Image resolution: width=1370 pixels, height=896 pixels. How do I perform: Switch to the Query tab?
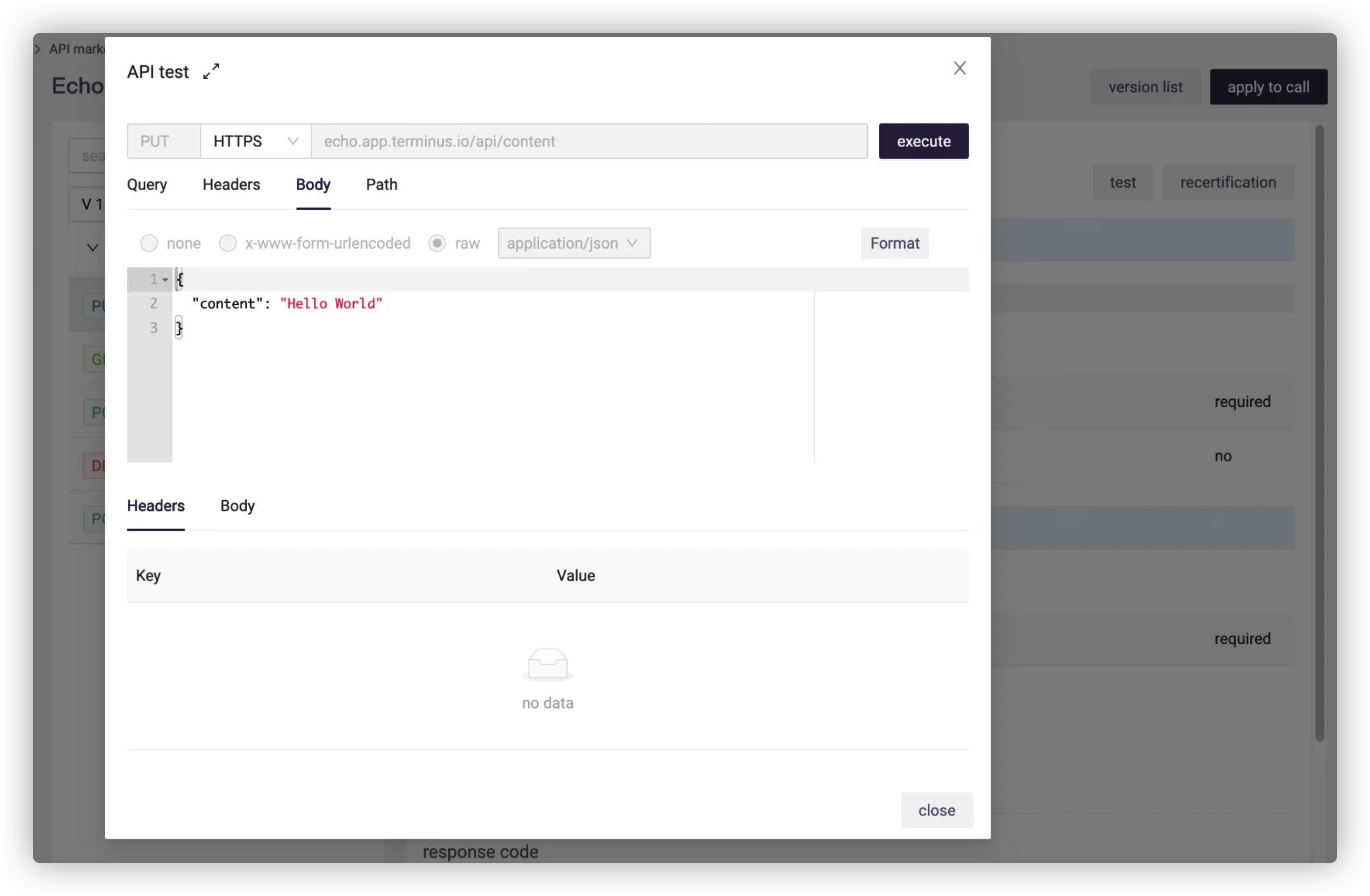(x=147, y=185)
